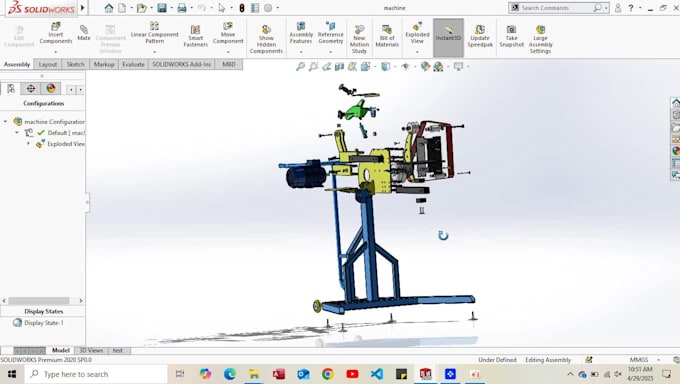Click the Open file icon

[141, 8]
